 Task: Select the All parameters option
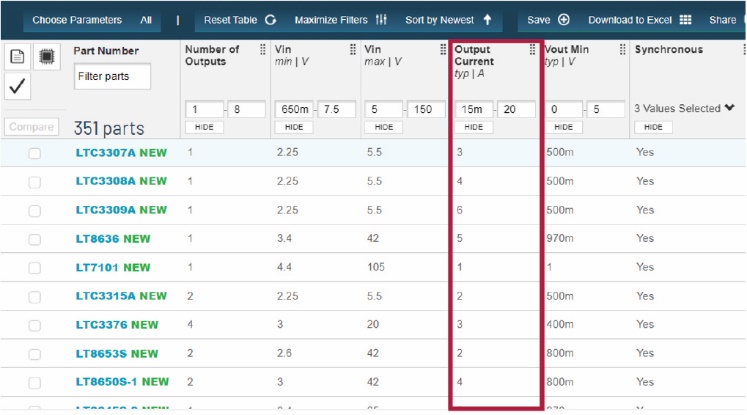146,20
